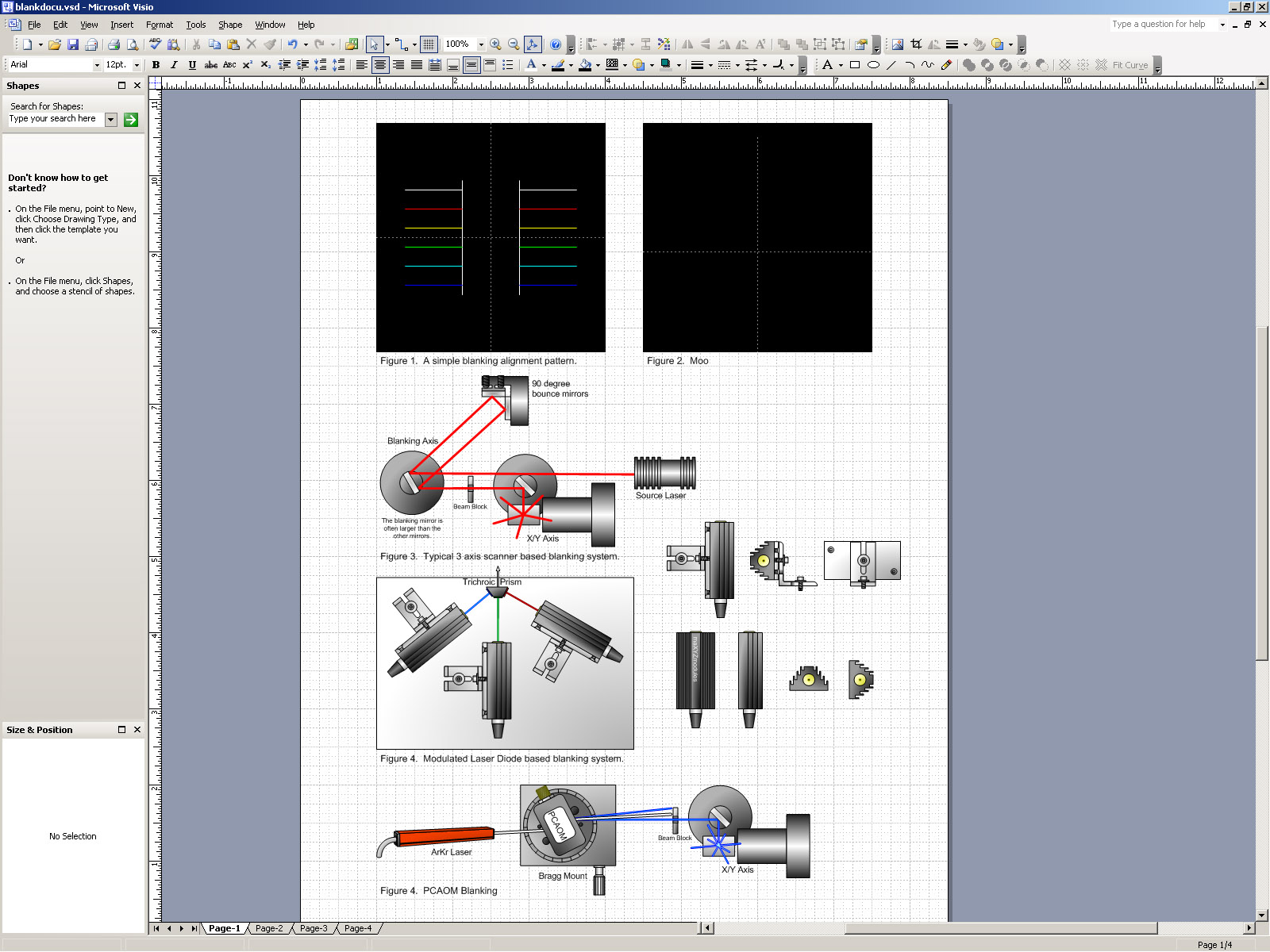Image resolution: width=1270 pixels, height=952 pixels.
Task: Run the spelling check icon
Action: coord(156,44)
